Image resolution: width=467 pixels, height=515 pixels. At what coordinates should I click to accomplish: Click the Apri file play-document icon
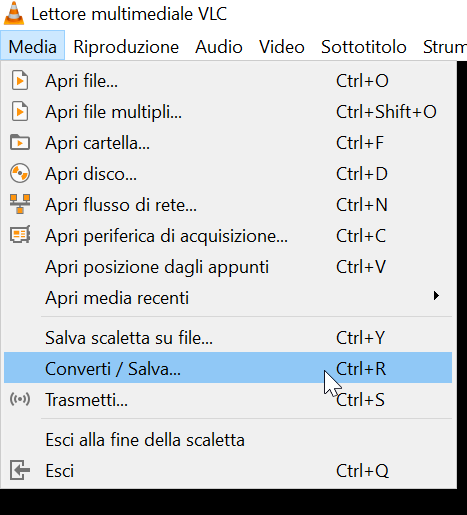(x=20, y=80)
